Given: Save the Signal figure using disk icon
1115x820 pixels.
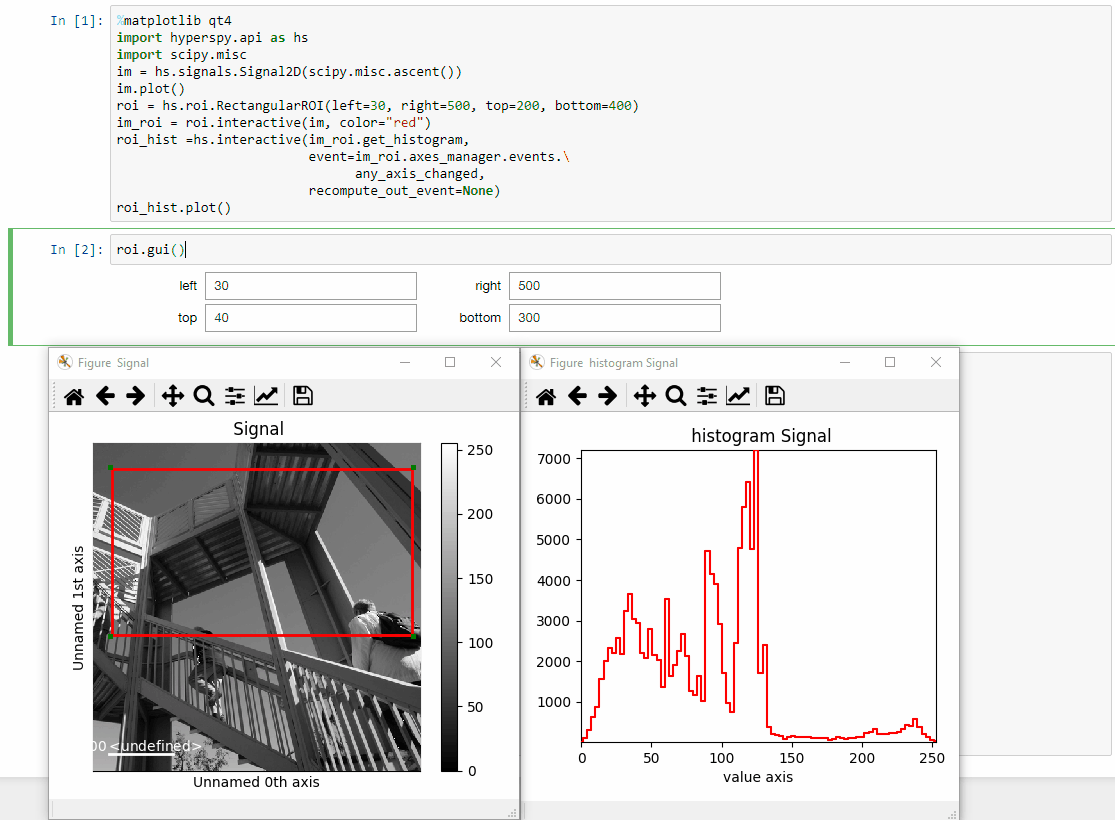Looking at the screenshot, I should 303,396.
